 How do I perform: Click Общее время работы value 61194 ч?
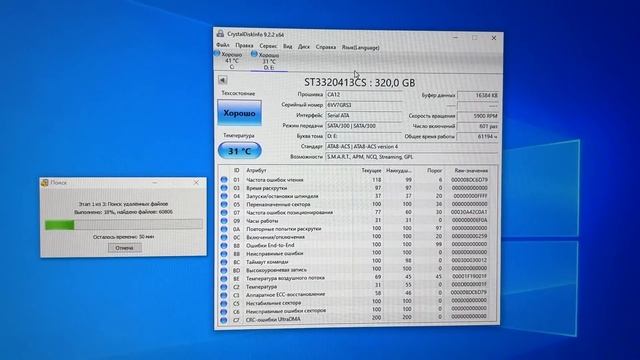click(x=478, y=137)
